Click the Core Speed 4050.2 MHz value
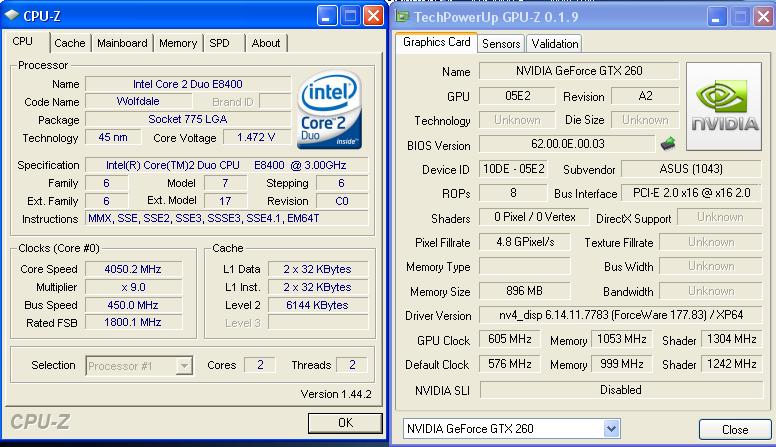Image resolution: width=776 pixels, height=447 pixels. (133, 269)
